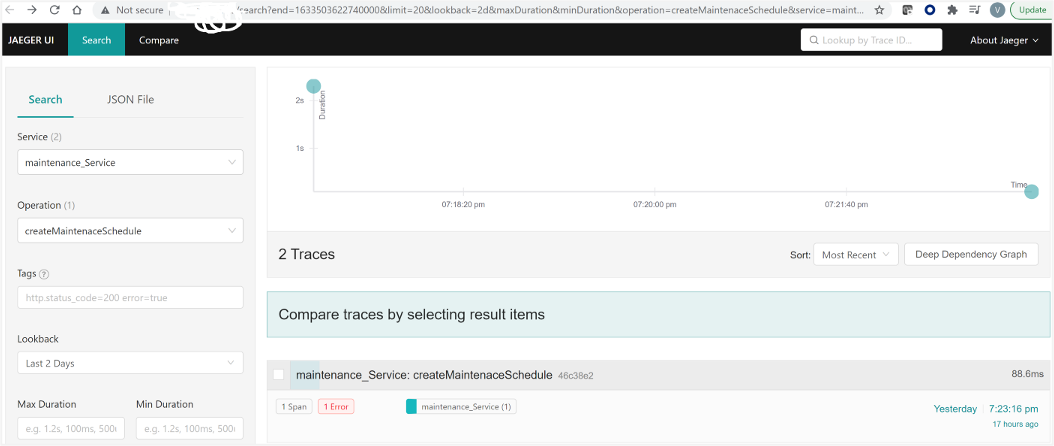Go back in browser history
Screen dimensions: 1054x446
(11, 10)
